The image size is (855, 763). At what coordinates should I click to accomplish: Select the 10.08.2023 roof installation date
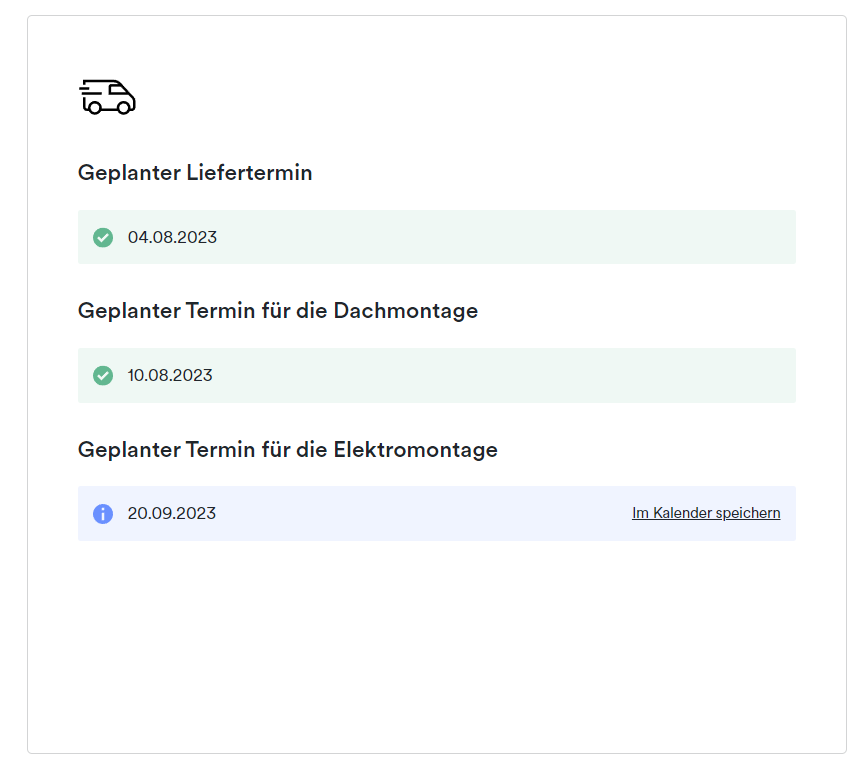[170, 375]
